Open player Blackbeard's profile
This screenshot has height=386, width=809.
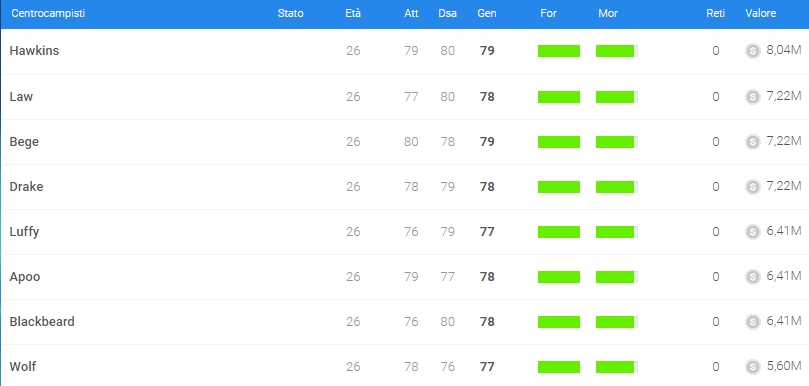tap(42, 321)
